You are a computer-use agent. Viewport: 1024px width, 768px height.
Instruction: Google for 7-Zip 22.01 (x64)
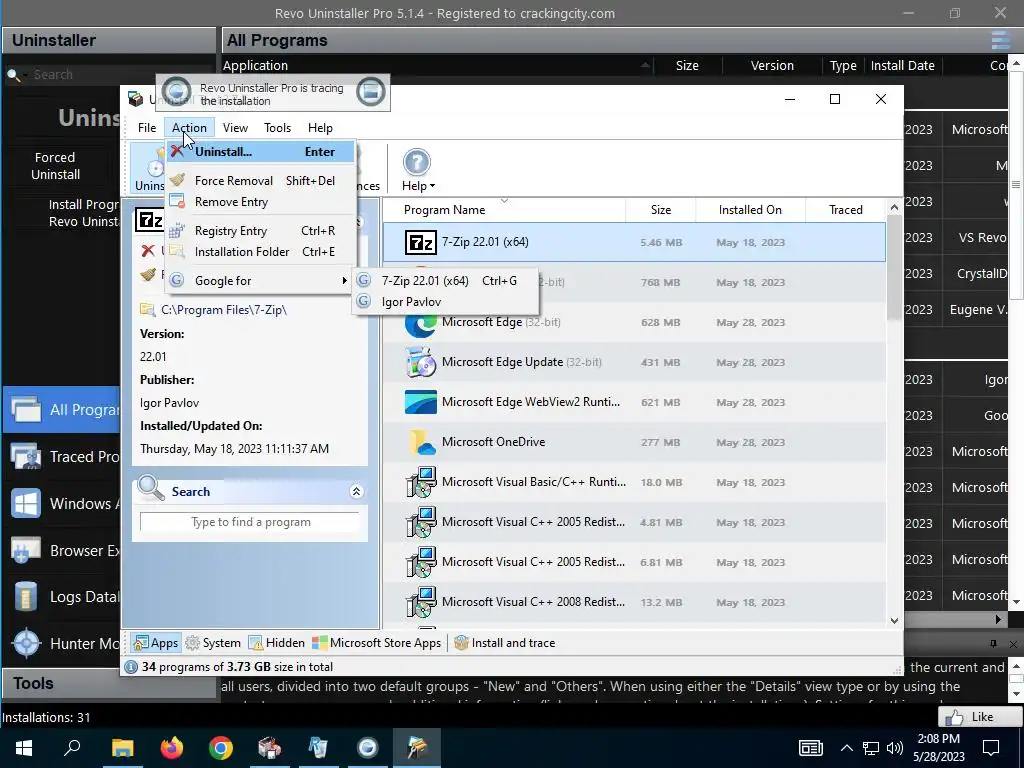(x=445, y=281)
